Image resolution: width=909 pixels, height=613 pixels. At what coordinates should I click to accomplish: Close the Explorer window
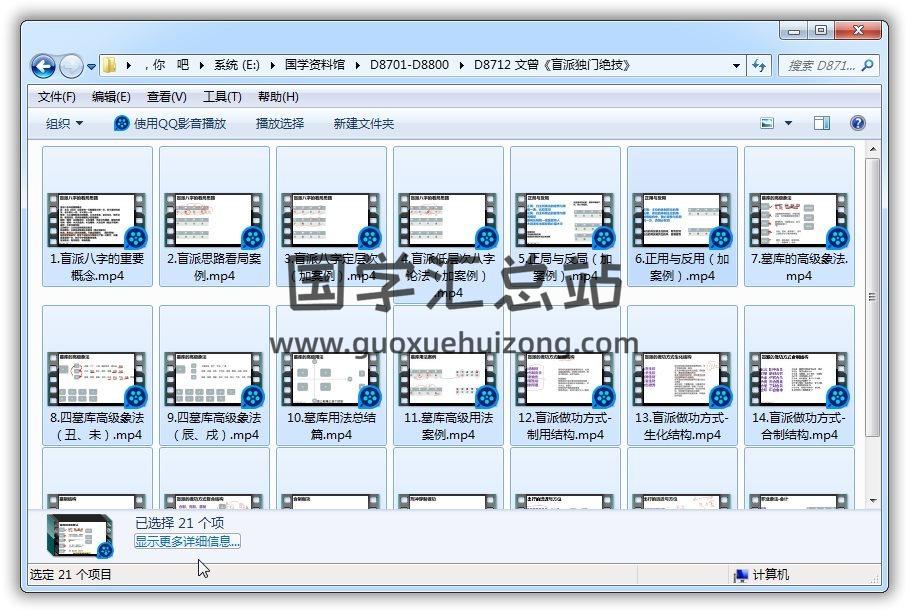point(858,30)
